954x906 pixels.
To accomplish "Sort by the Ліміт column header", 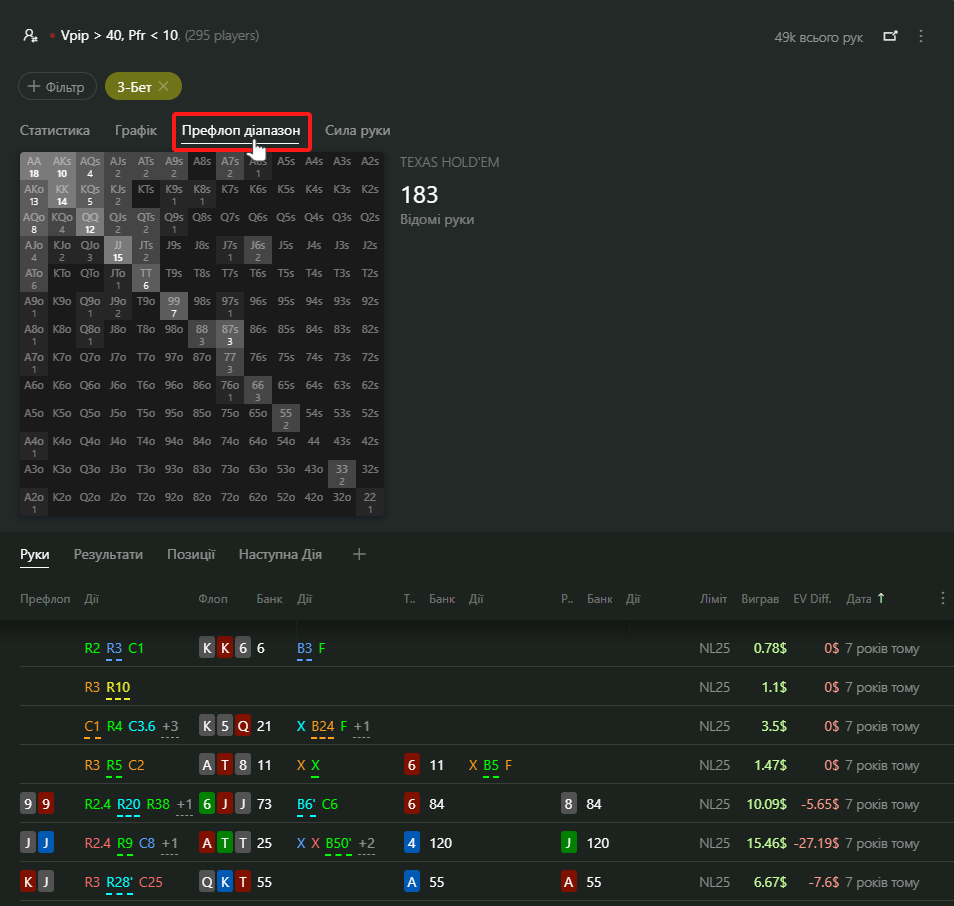I will pos(713,599).
